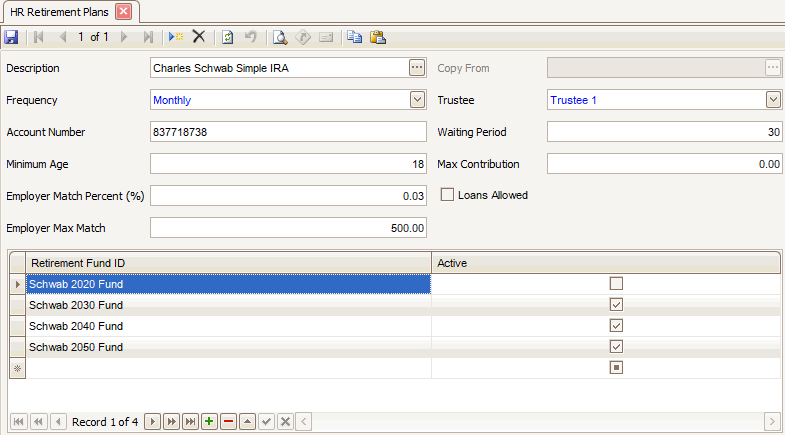The height and width of the screenshot is (435, 785).
Task: Open Description lookup ellipsis button
Action: click(x=417, y=68)
